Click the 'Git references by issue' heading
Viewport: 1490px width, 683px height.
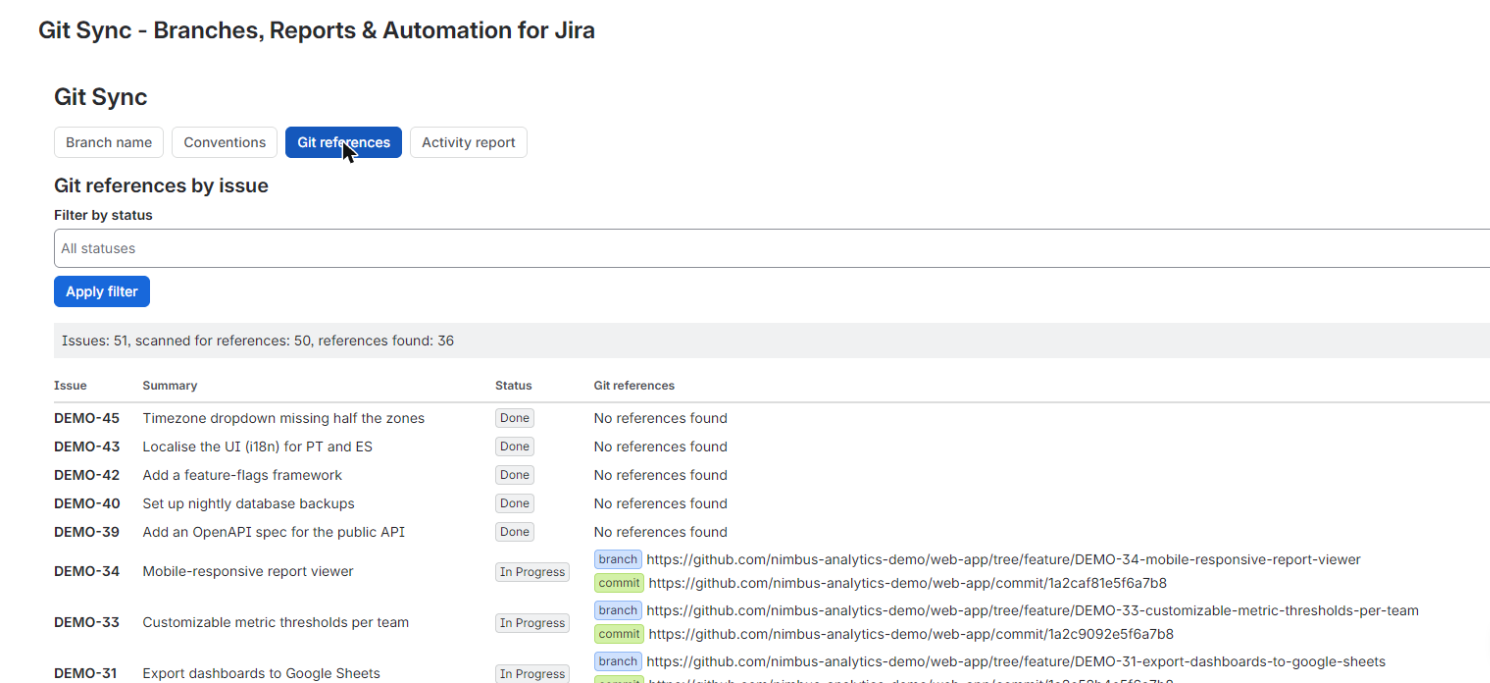(x=161, y=186)
